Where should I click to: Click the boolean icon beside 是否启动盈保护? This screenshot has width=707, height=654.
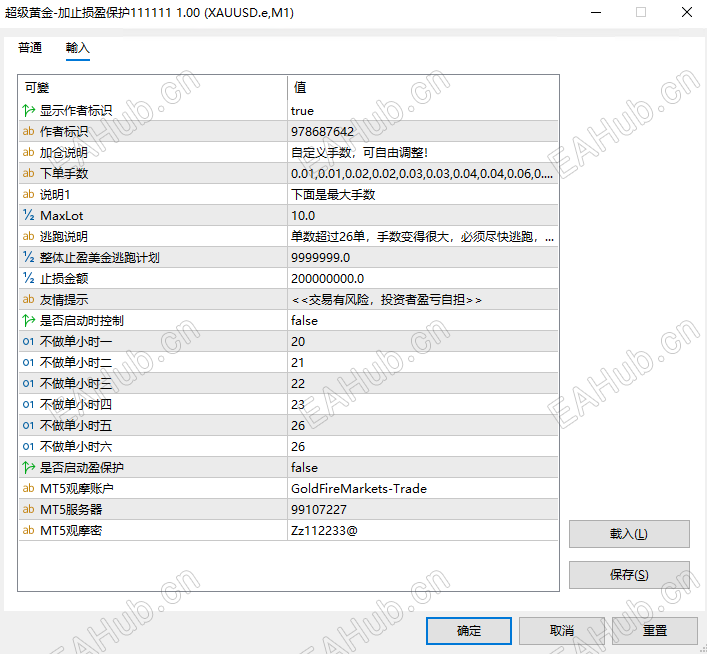click(x=28, y=468)
